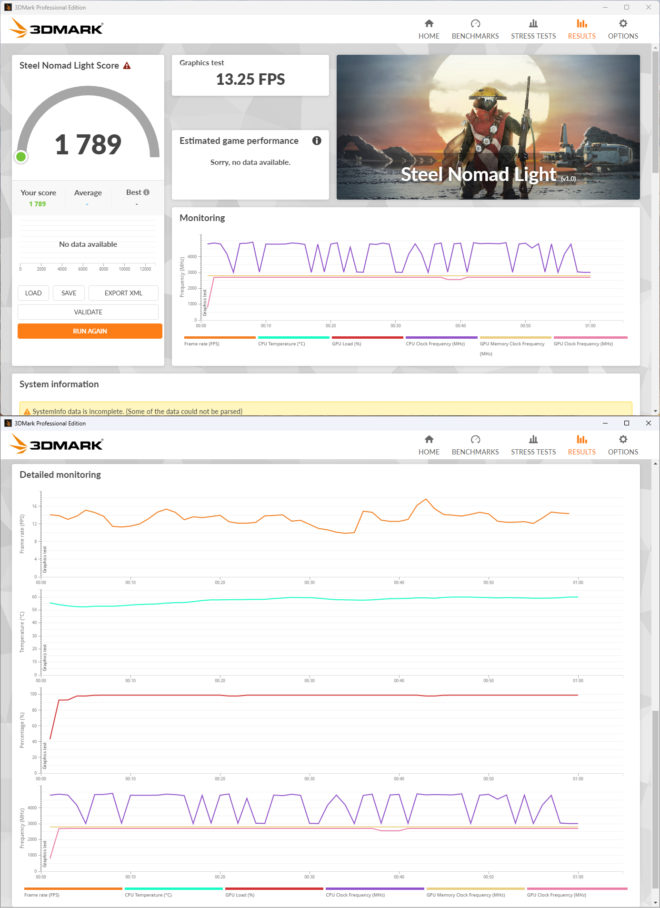Open OPTIONS gear in the bottom 3DMark window
Viewport: 660px width, 908px height.
click(623, 445)
